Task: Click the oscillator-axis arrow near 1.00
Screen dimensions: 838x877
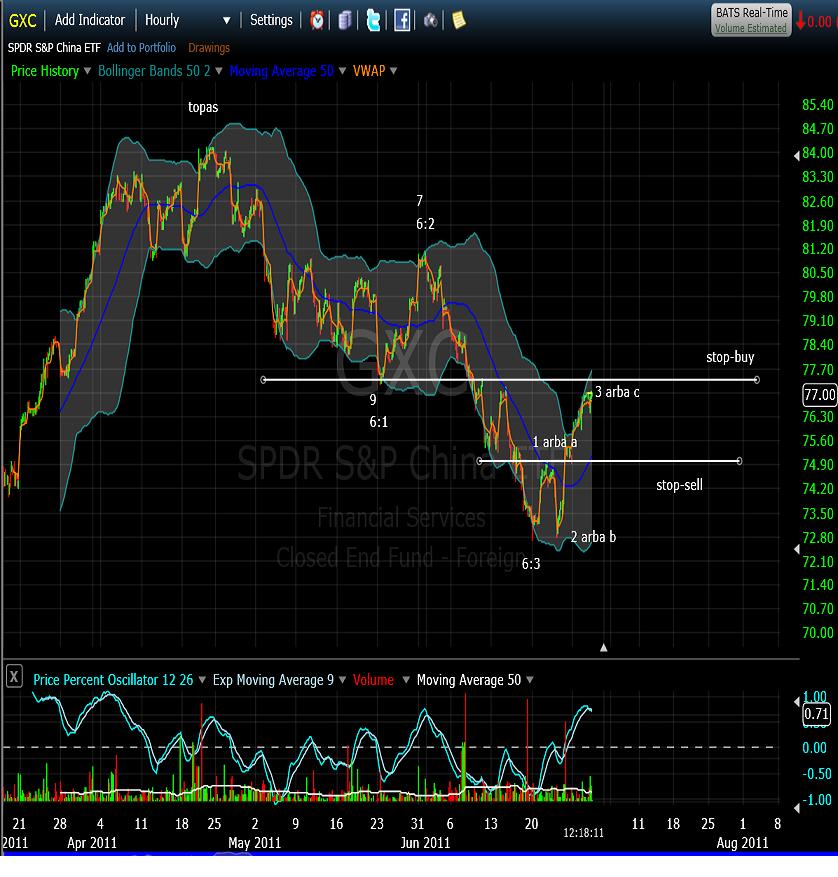Action: (x=797, y=701)
